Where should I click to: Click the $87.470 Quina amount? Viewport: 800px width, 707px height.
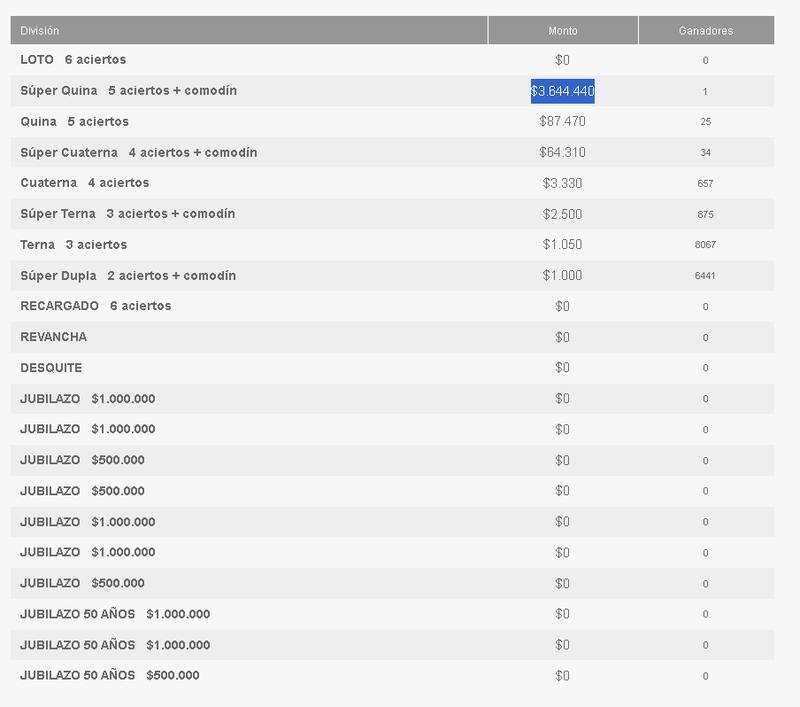click(x=563, y=122)
